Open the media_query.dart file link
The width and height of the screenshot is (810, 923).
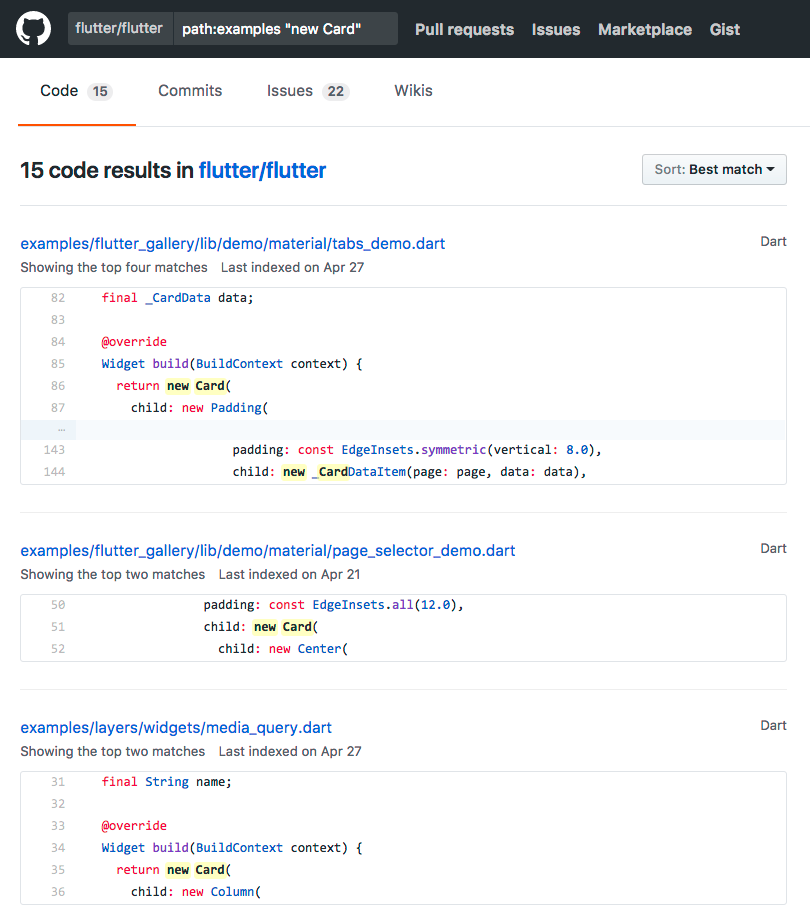176,727
